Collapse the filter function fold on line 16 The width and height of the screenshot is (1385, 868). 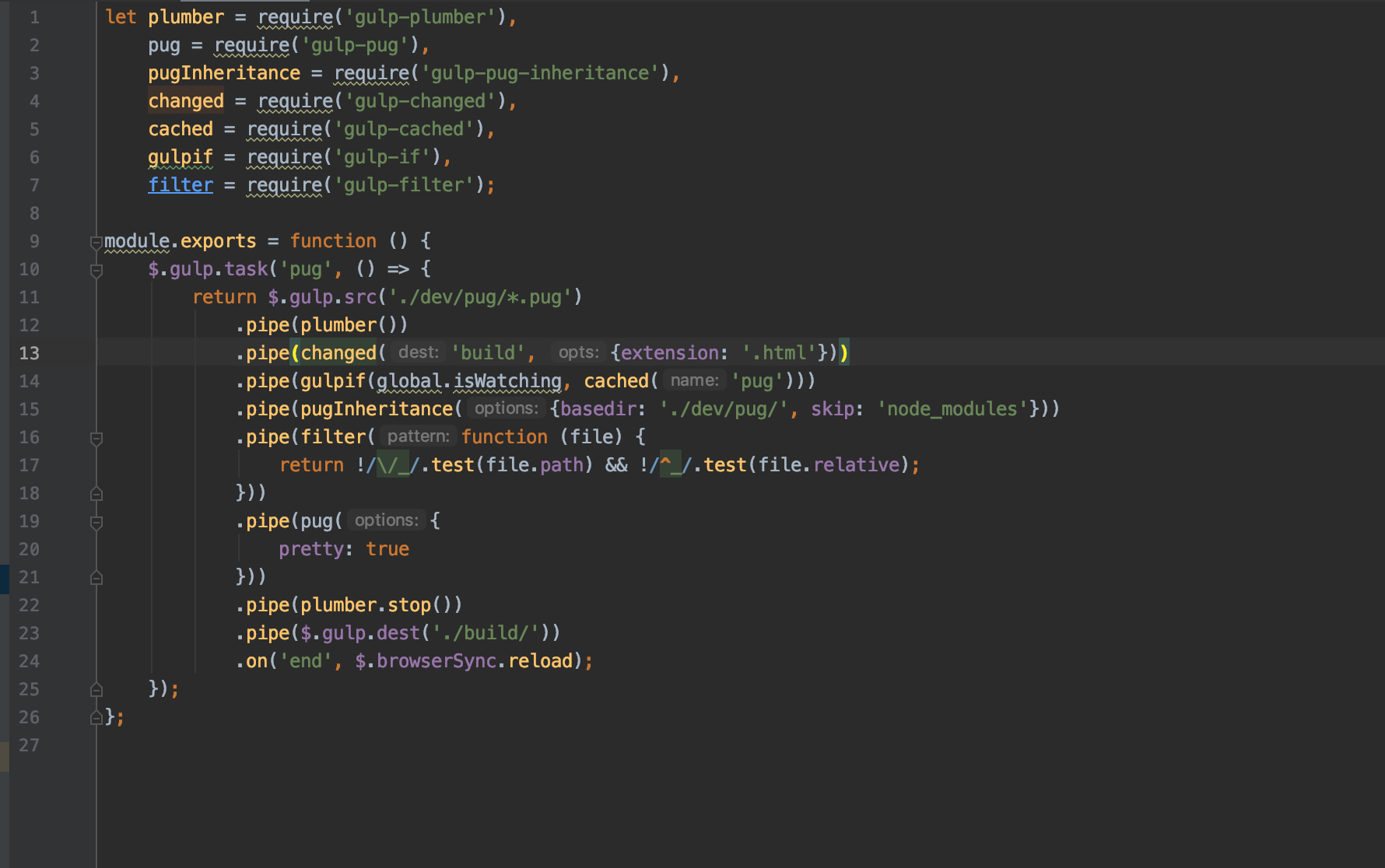pos(96,438)
